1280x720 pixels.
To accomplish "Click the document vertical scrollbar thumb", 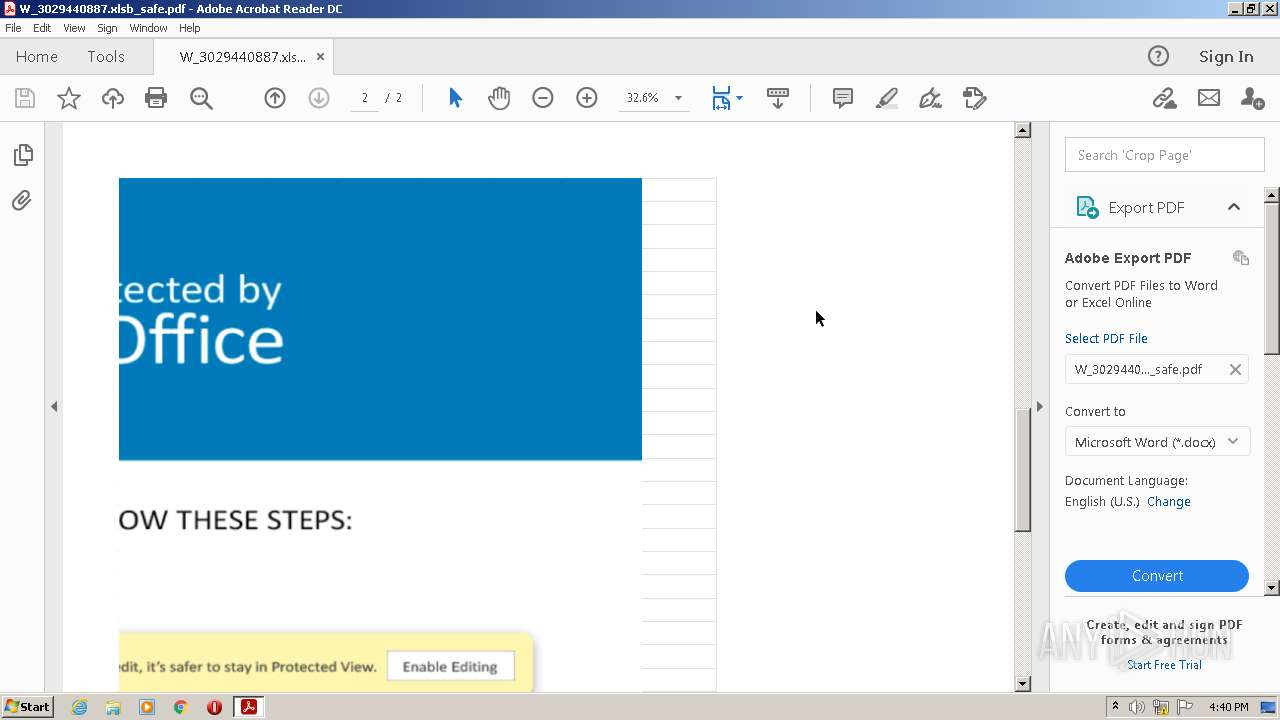I will pos(1022,470).
